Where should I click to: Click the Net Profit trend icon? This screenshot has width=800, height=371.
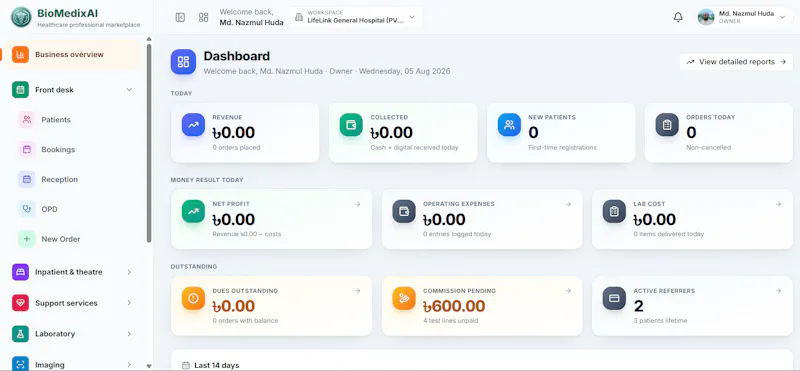(x=193, y=211)
